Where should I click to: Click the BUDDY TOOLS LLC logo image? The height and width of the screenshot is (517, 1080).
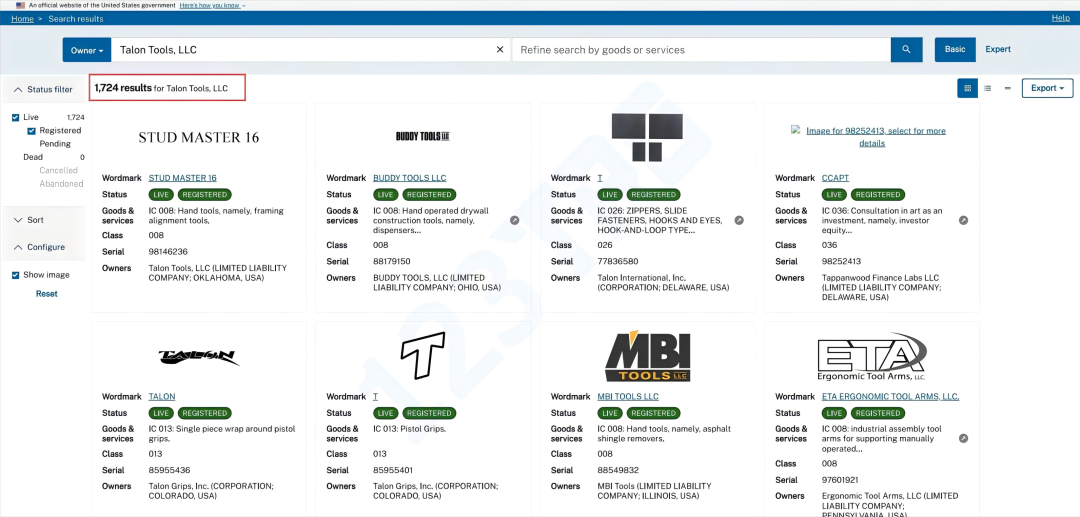point(423,136)
